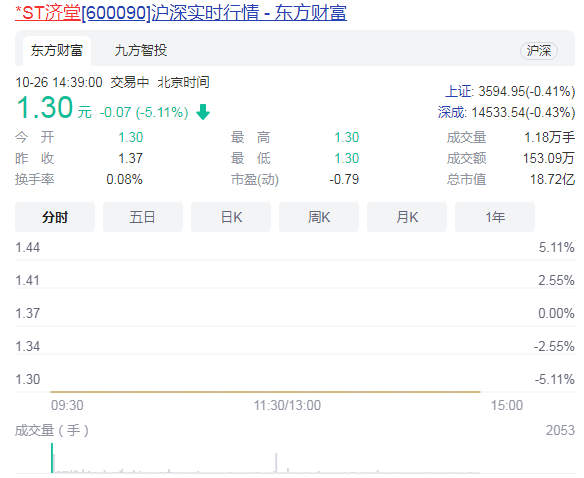This screenshot has height=478, width=584.
Task: Switch to the 东方财富 tab
Action: tap(57, 51)
